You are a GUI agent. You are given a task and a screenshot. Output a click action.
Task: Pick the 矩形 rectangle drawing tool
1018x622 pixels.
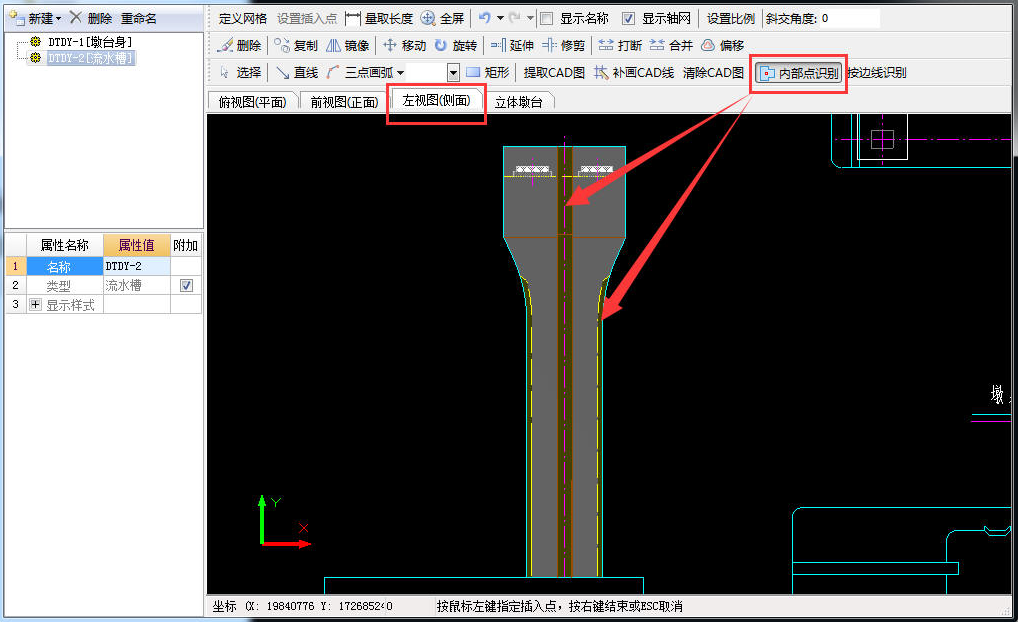(487, 73)
